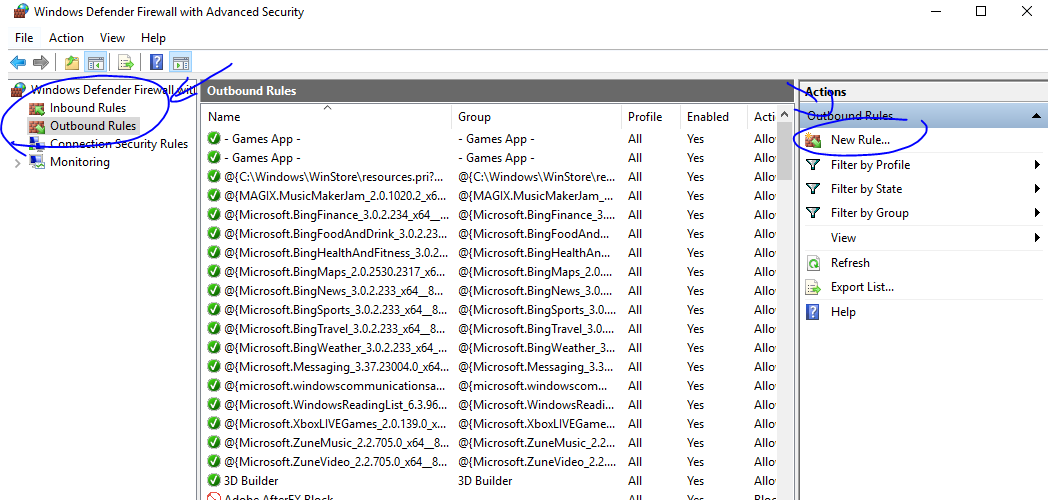Click green check icon of 3D Builder rule

[214, 481]
